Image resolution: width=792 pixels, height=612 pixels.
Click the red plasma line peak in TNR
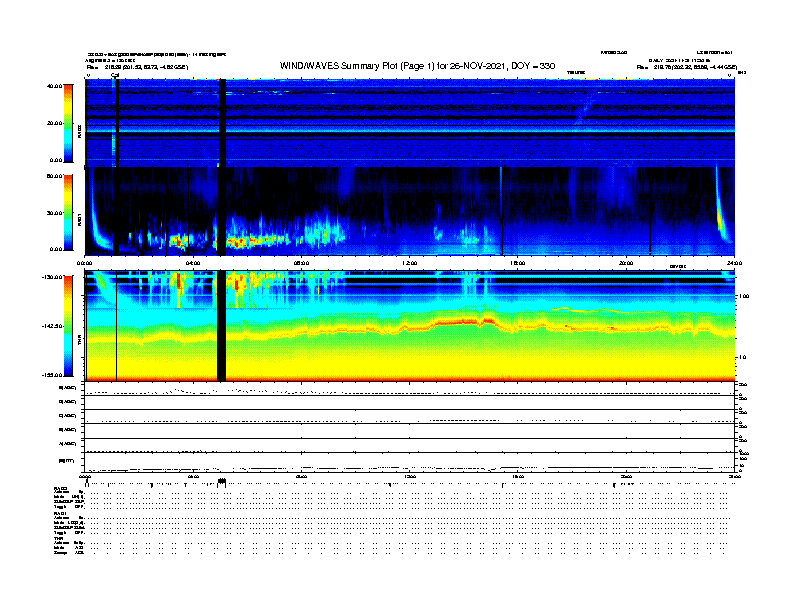(x=465, y=321)
